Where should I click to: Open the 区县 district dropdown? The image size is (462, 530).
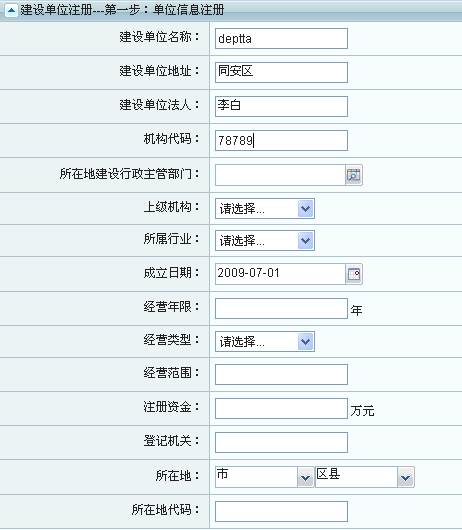(365, 477)
